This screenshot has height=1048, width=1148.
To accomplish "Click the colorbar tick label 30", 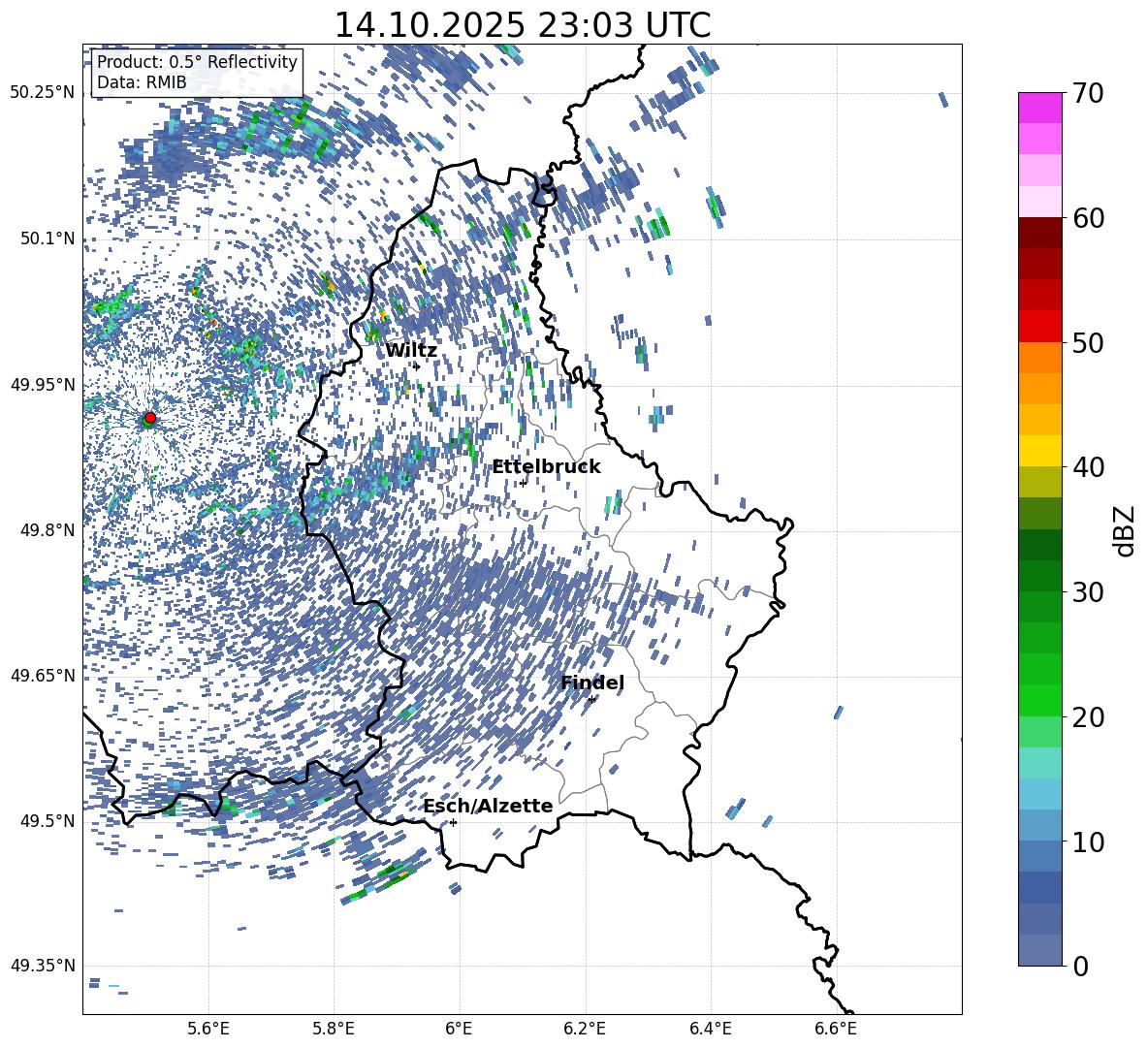I will (x=1088, y=592).
